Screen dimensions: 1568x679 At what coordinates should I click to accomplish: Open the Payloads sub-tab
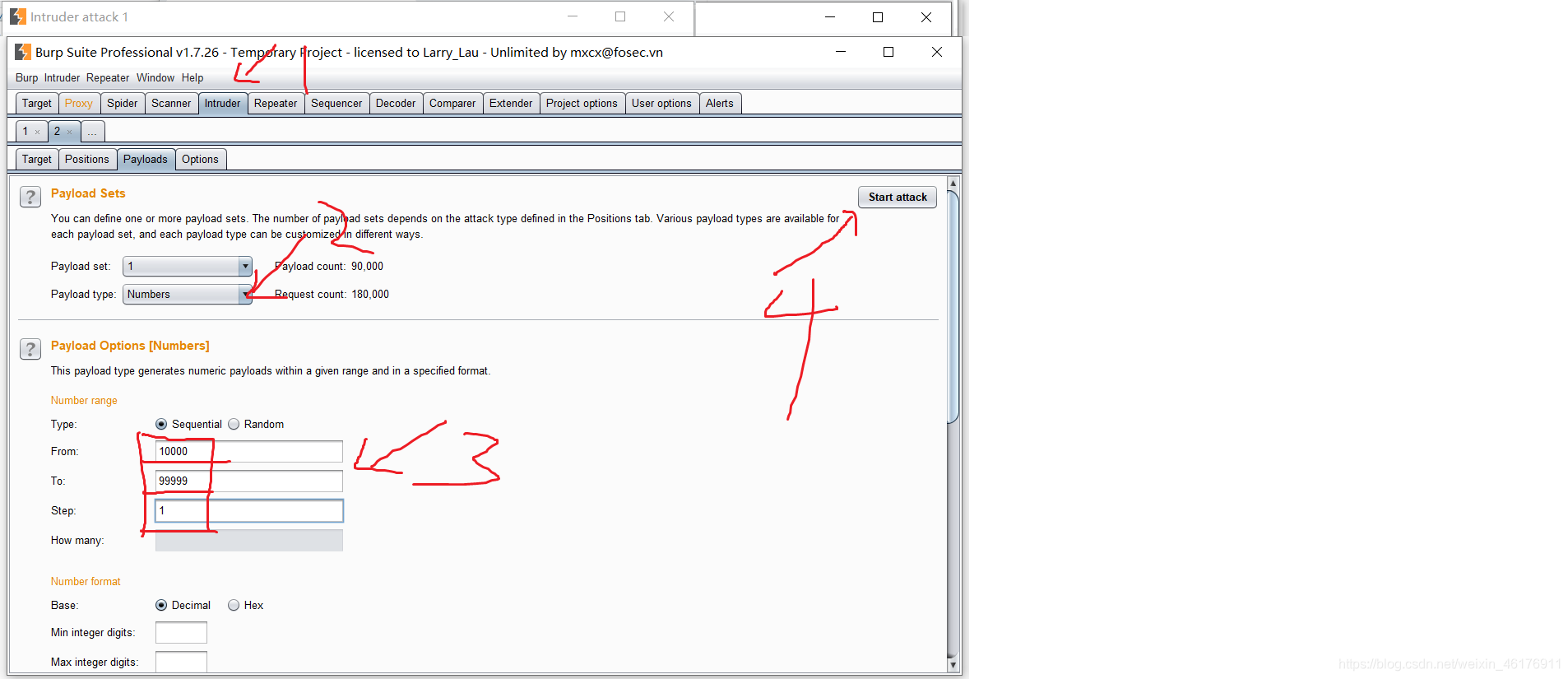(146, 159)
